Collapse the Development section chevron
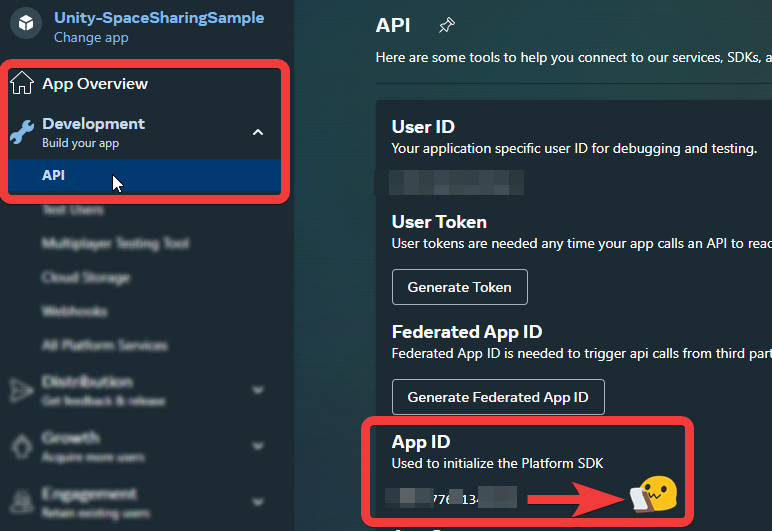 [x=257, y=132]
